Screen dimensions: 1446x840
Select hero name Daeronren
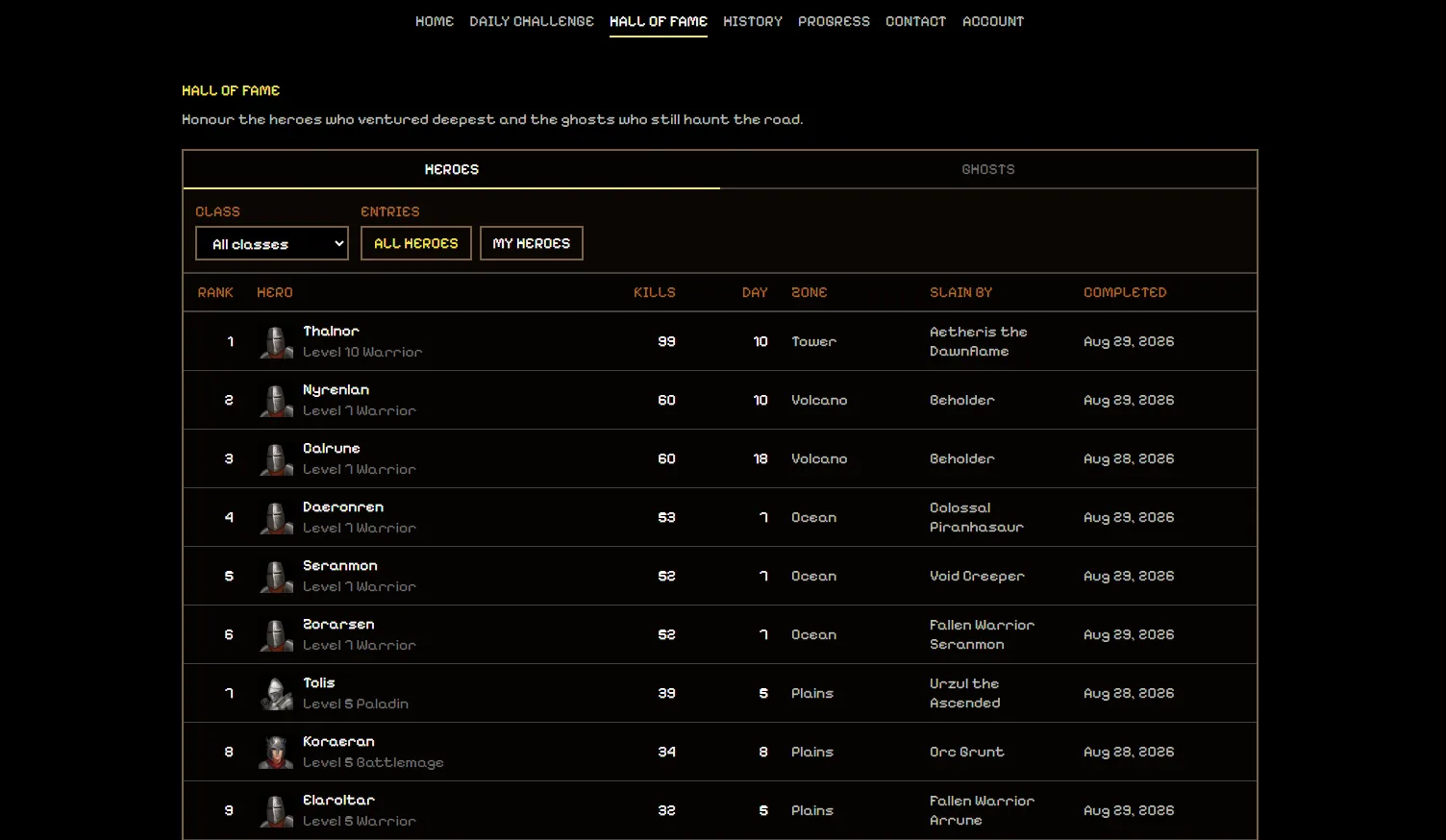coord(343,506)
